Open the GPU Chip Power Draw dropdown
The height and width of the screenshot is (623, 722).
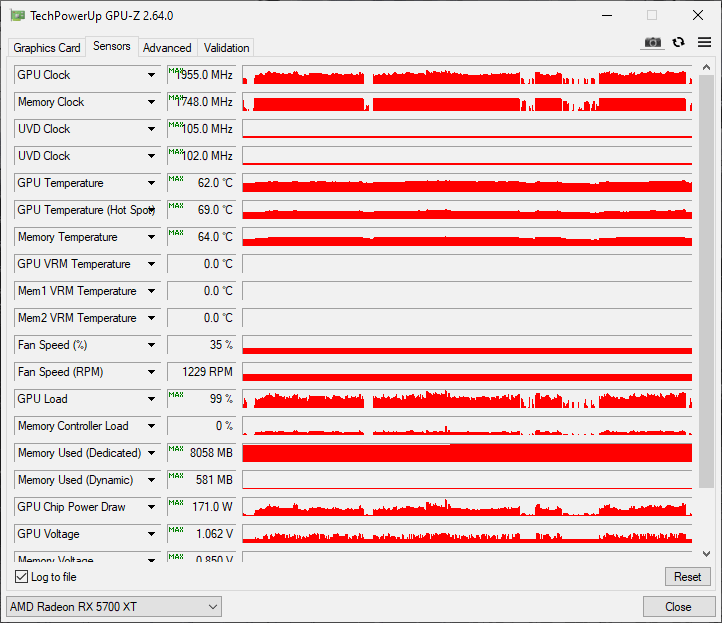tap(151, 507)
